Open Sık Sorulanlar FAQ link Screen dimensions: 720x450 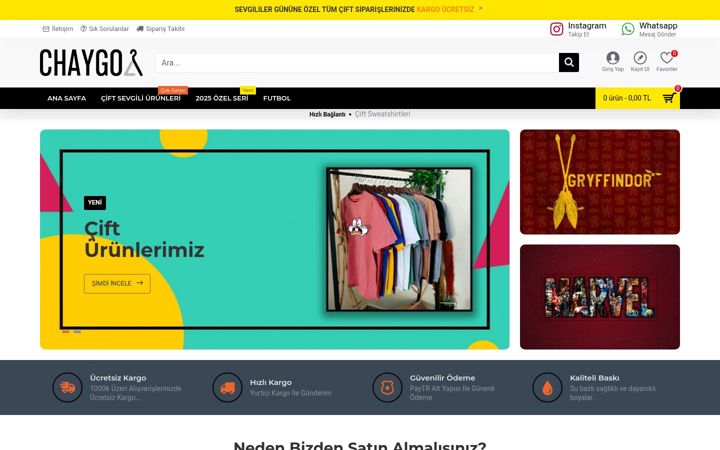[105, 28]
